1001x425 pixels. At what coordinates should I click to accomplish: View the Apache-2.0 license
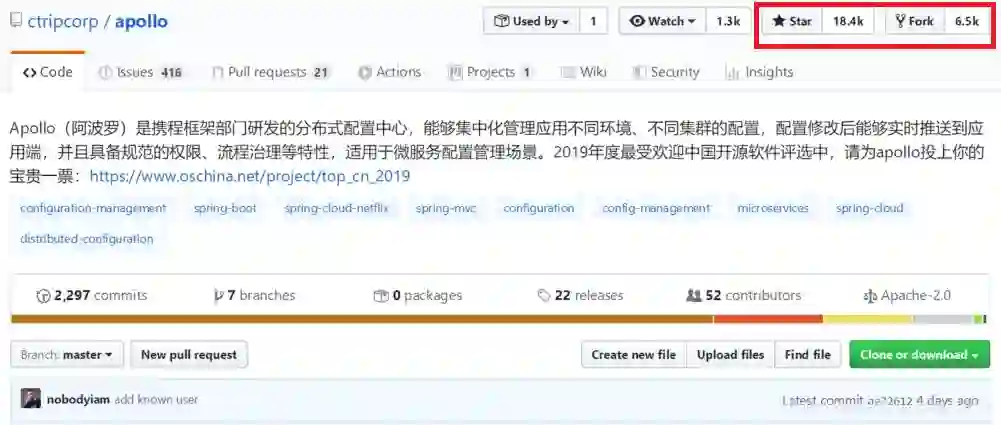(x=907, y=295)
